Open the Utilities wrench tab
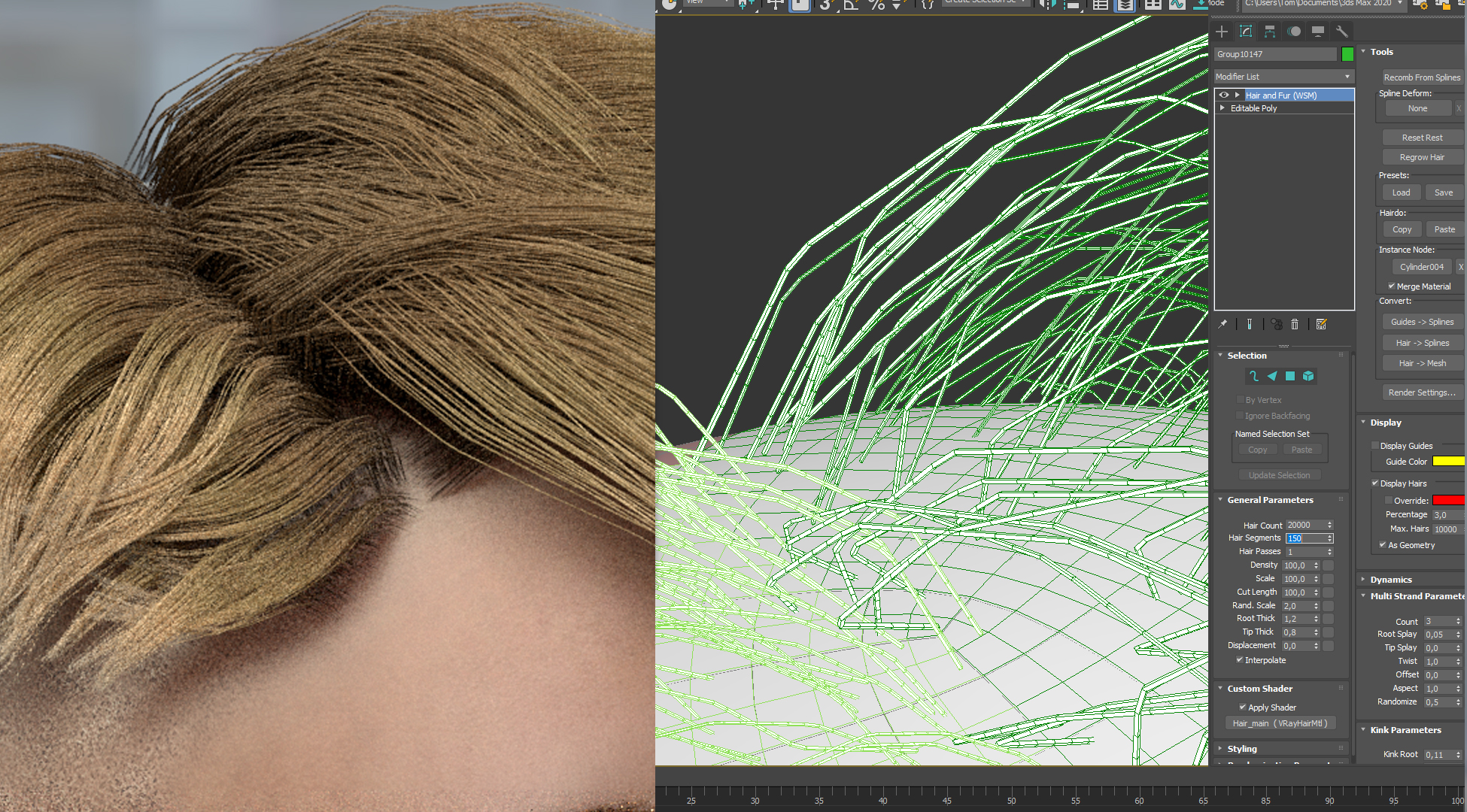 point(1341,31)
